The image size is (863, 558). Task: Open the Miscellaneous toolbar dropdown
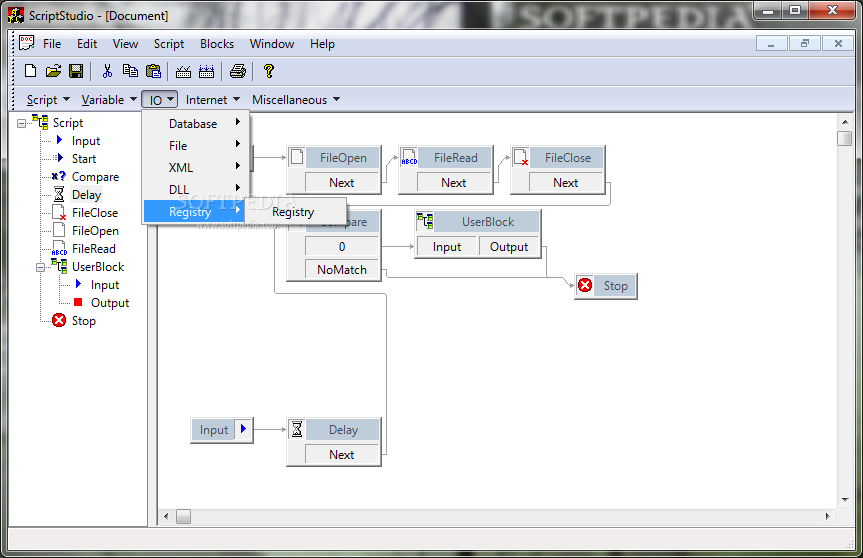tap(296, 100)
